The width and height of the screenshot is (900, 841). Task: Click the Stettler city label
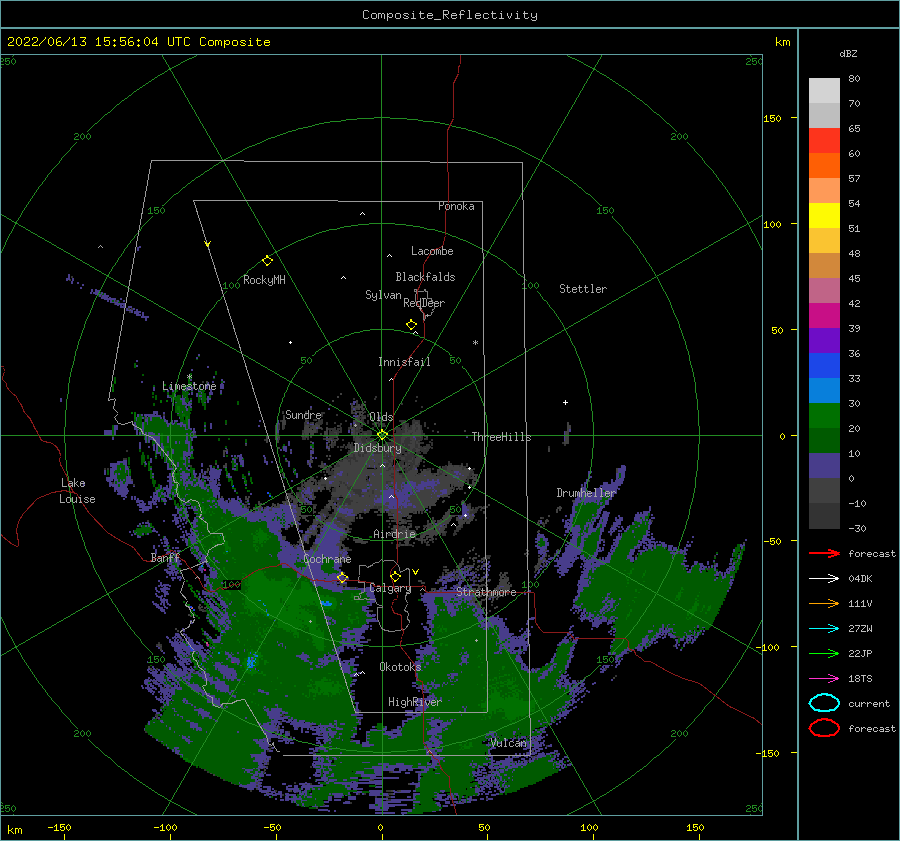583,289
